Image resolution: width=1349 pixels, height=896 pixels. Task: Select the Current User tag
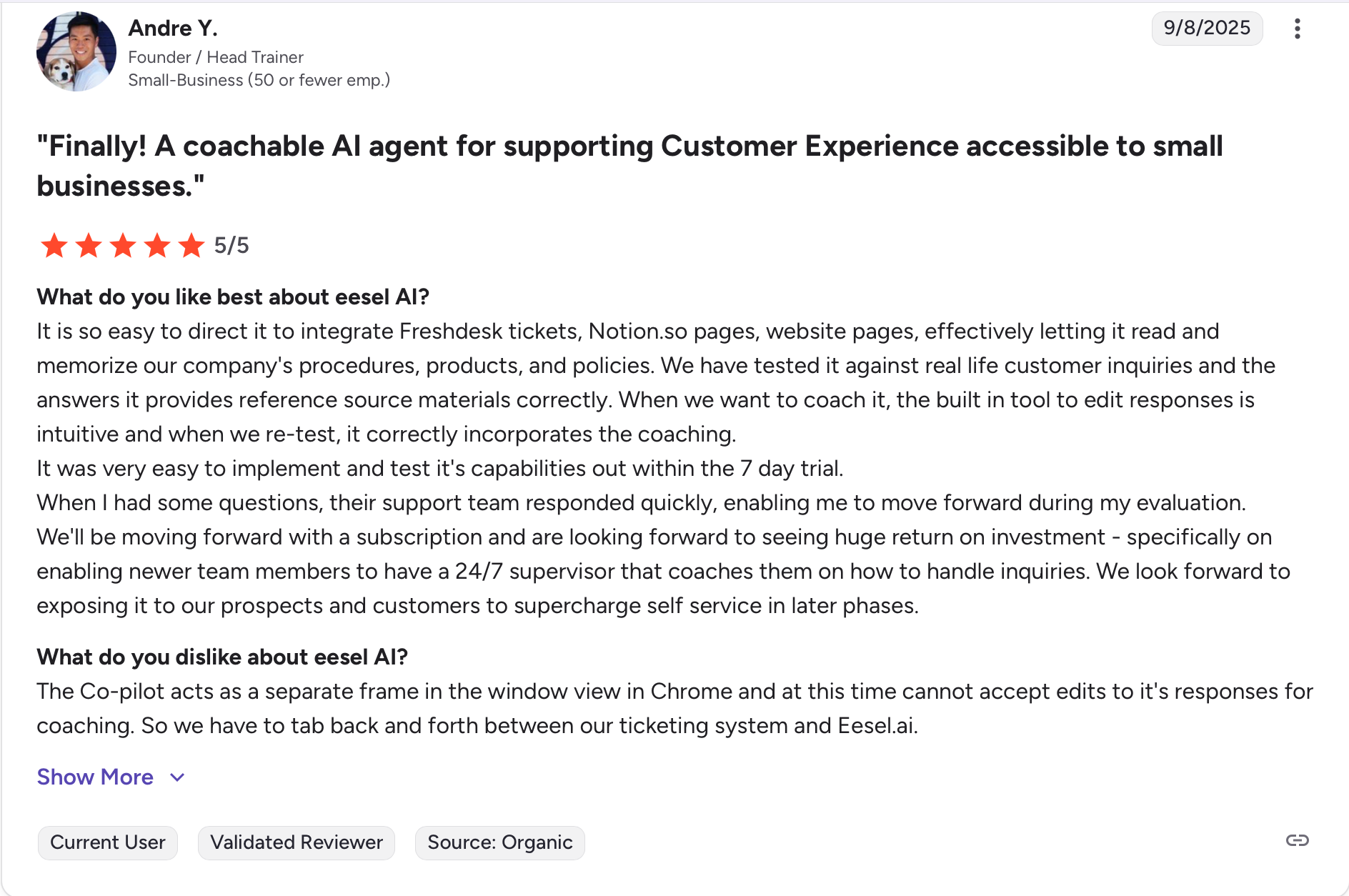[108, 842]
